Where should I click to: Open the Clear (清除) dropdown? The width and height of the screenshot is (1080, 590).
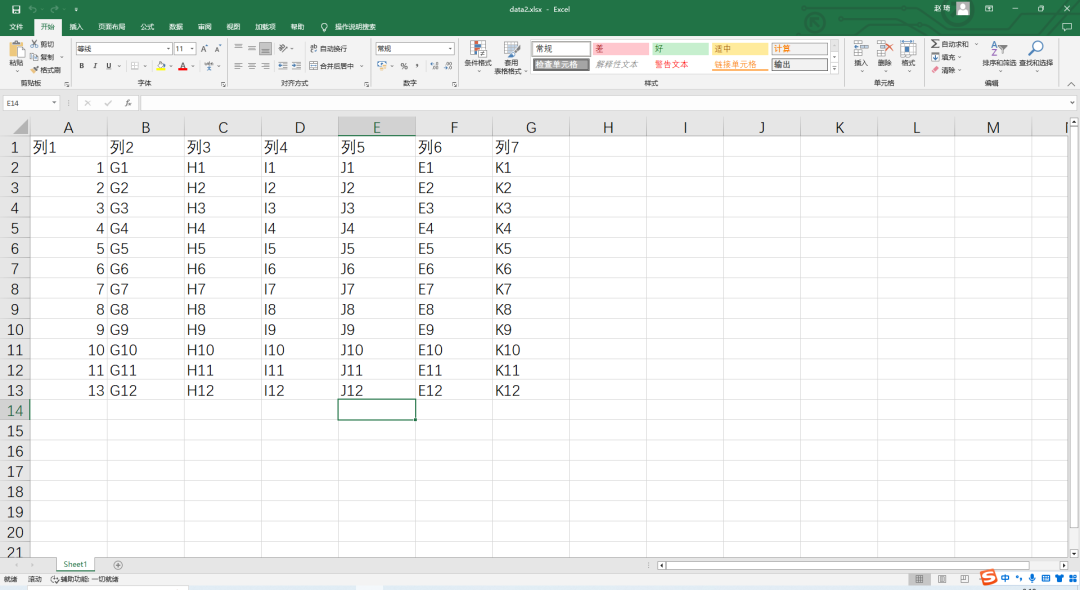[946, 70]
